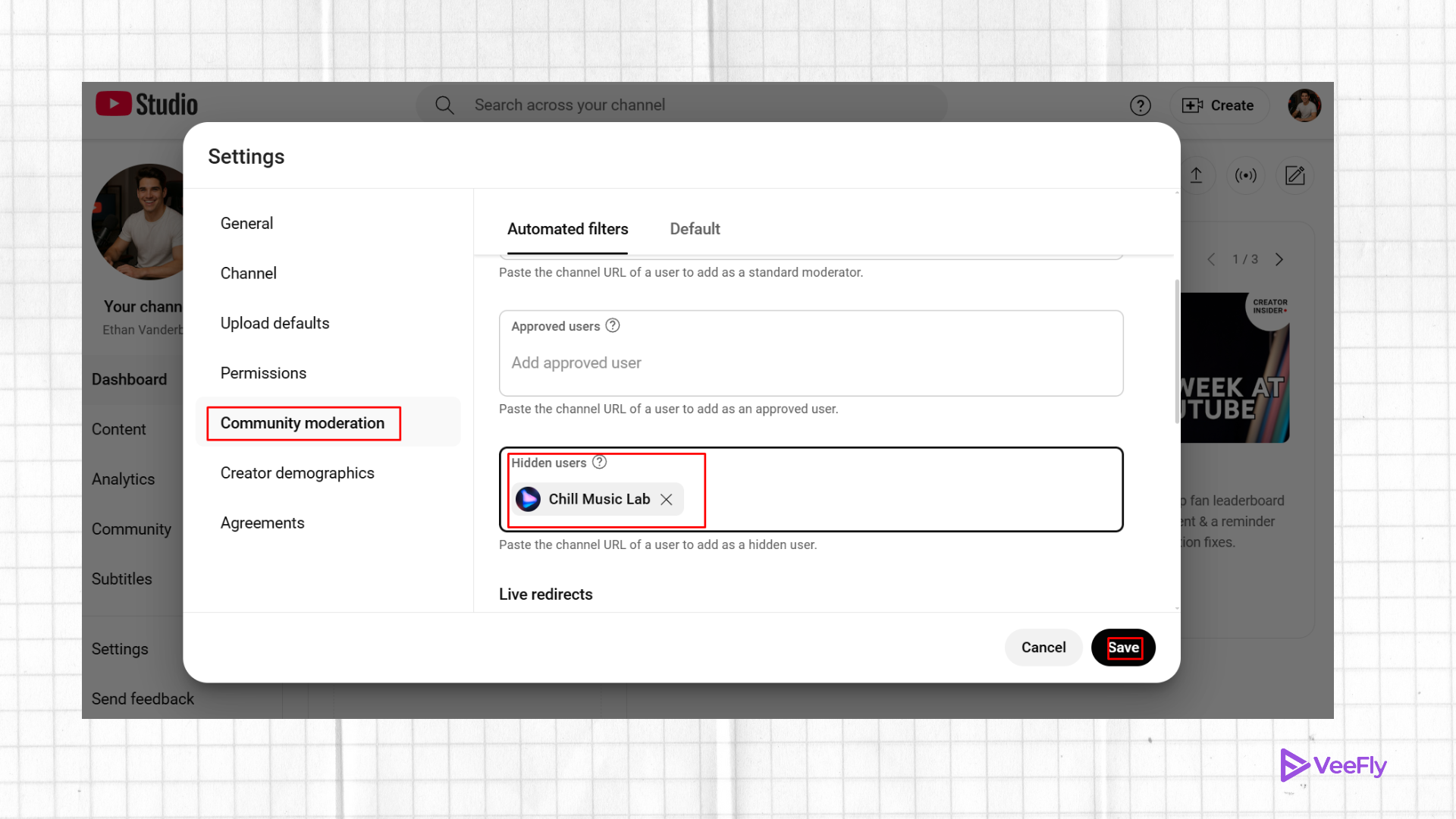Switch to the Default tab
Screen dimensions: 1456x819
tap(695, 228)
